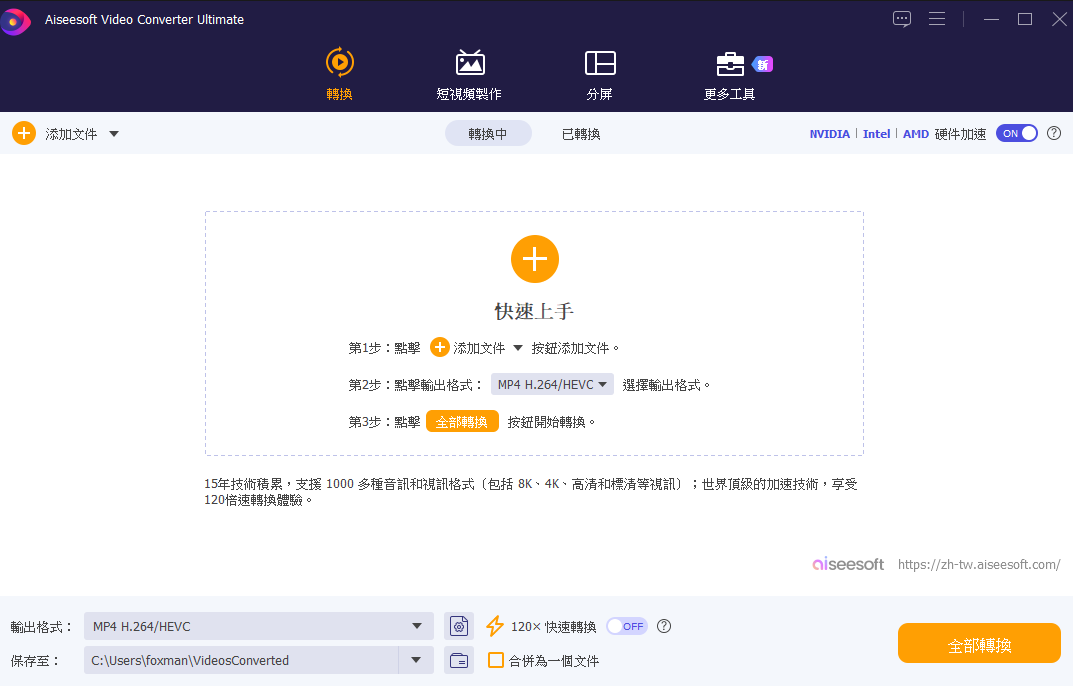This screenshot has width=1073, height=686.
Task: Expand the 添加文件 arrow in step 1
Action: pos(518,348)
